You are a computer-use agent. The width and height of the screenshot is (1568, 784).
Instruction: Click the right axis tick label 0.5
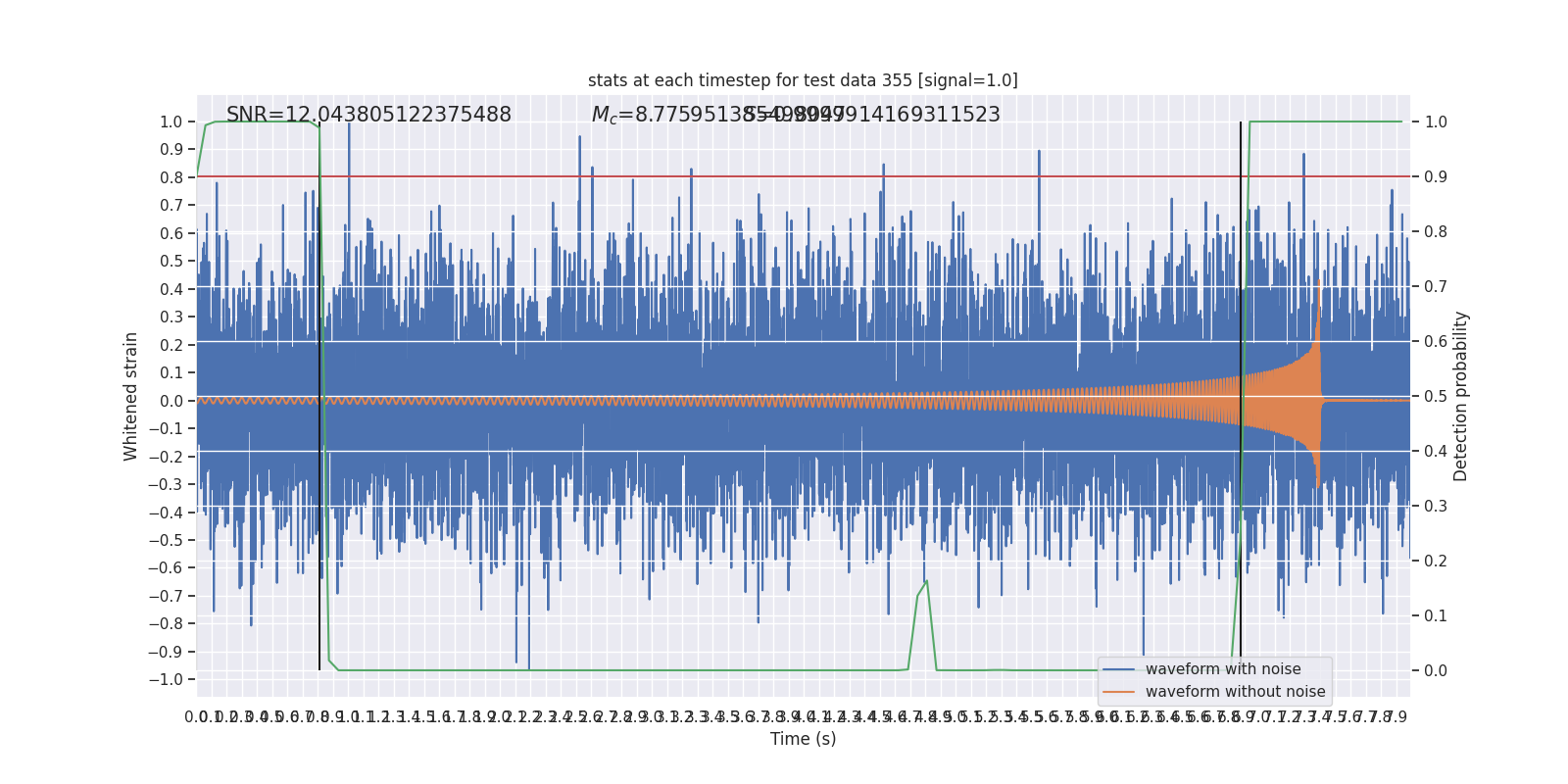[1436, 397]
